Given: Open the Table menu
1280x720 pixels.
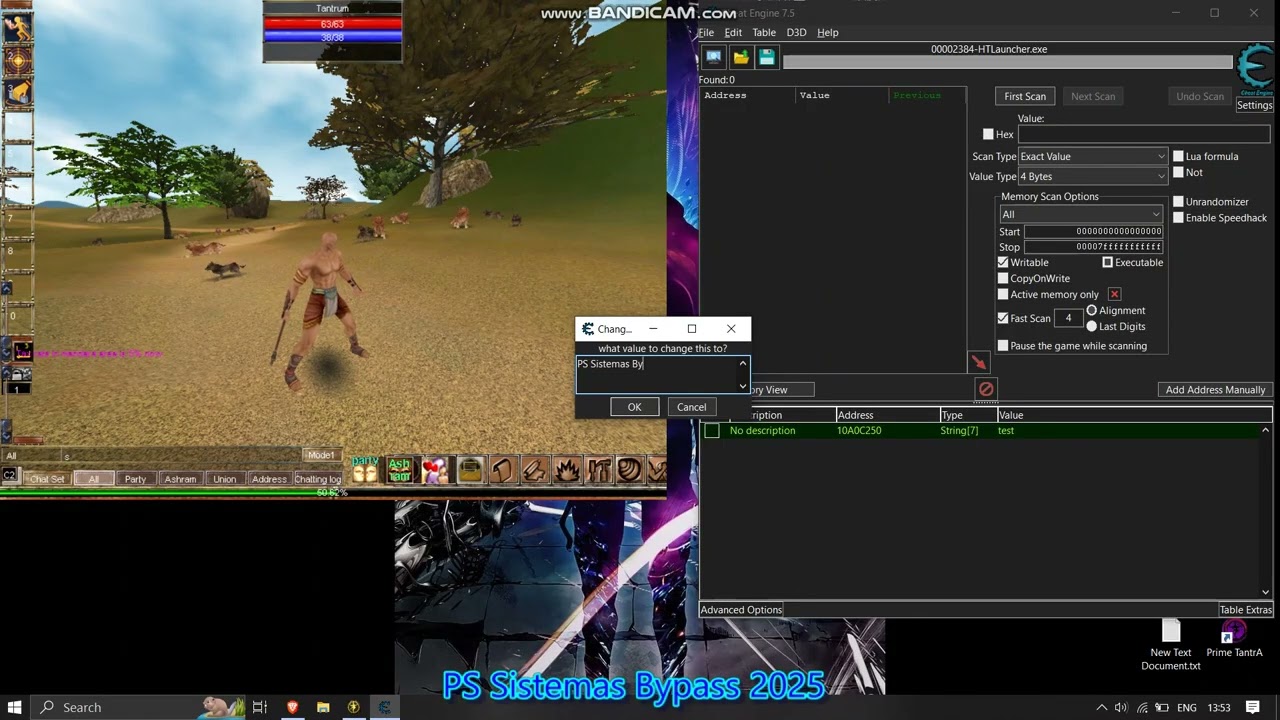Looking at the screenshot, I should 764,32.
